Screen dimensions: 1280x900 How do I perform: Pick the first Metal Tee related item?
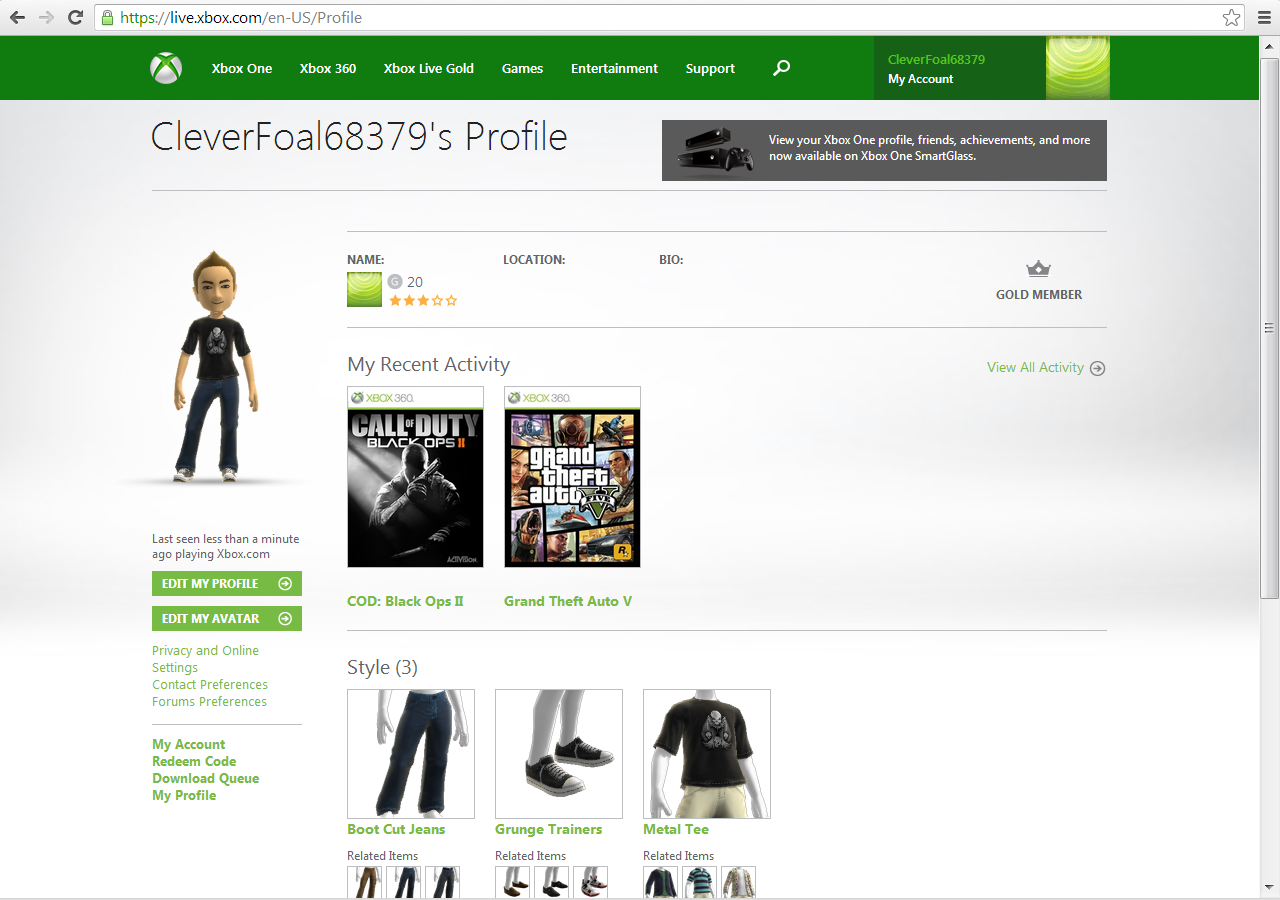coord(660,882)
